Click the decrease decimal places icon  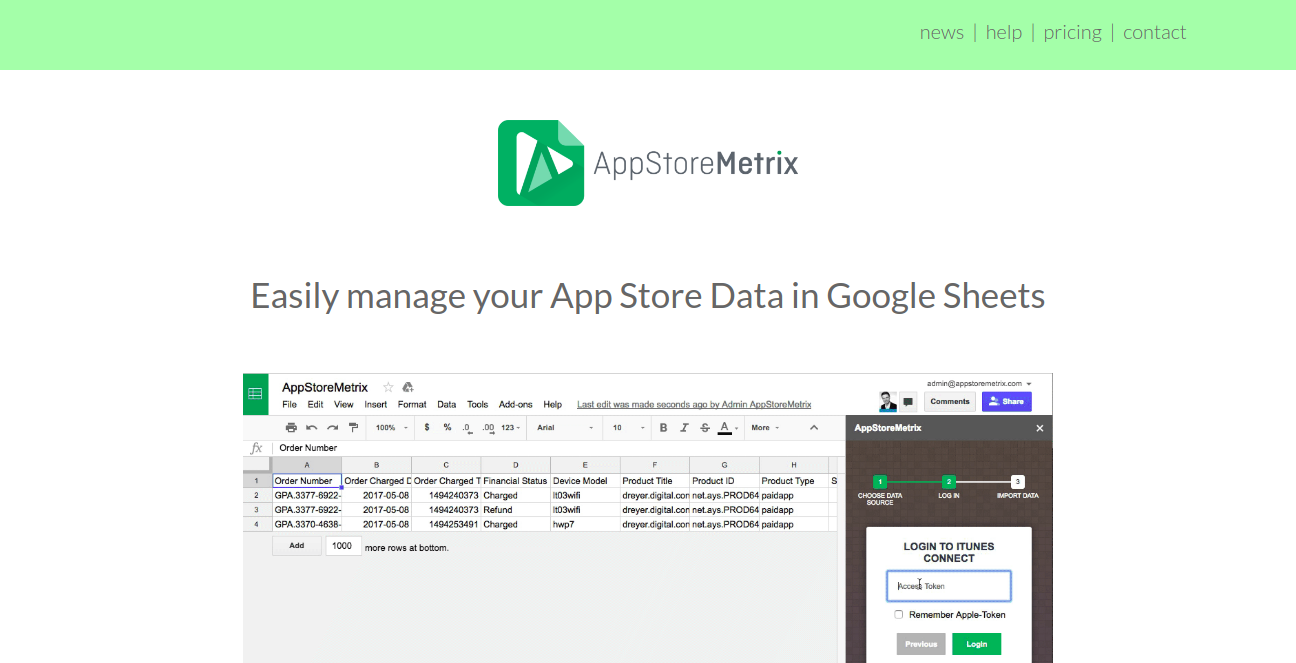pos(467,428)
